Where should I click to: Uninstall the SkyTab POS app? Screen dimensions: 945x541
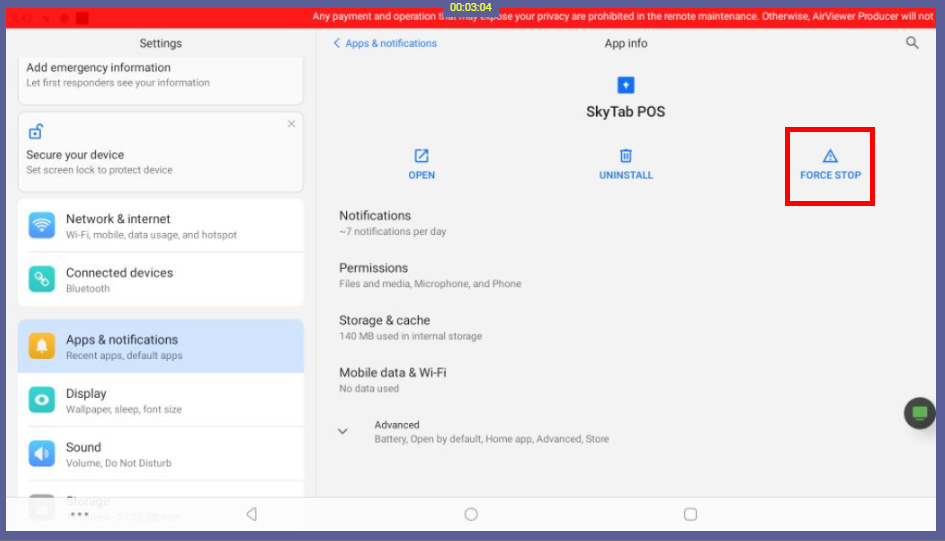626,164
